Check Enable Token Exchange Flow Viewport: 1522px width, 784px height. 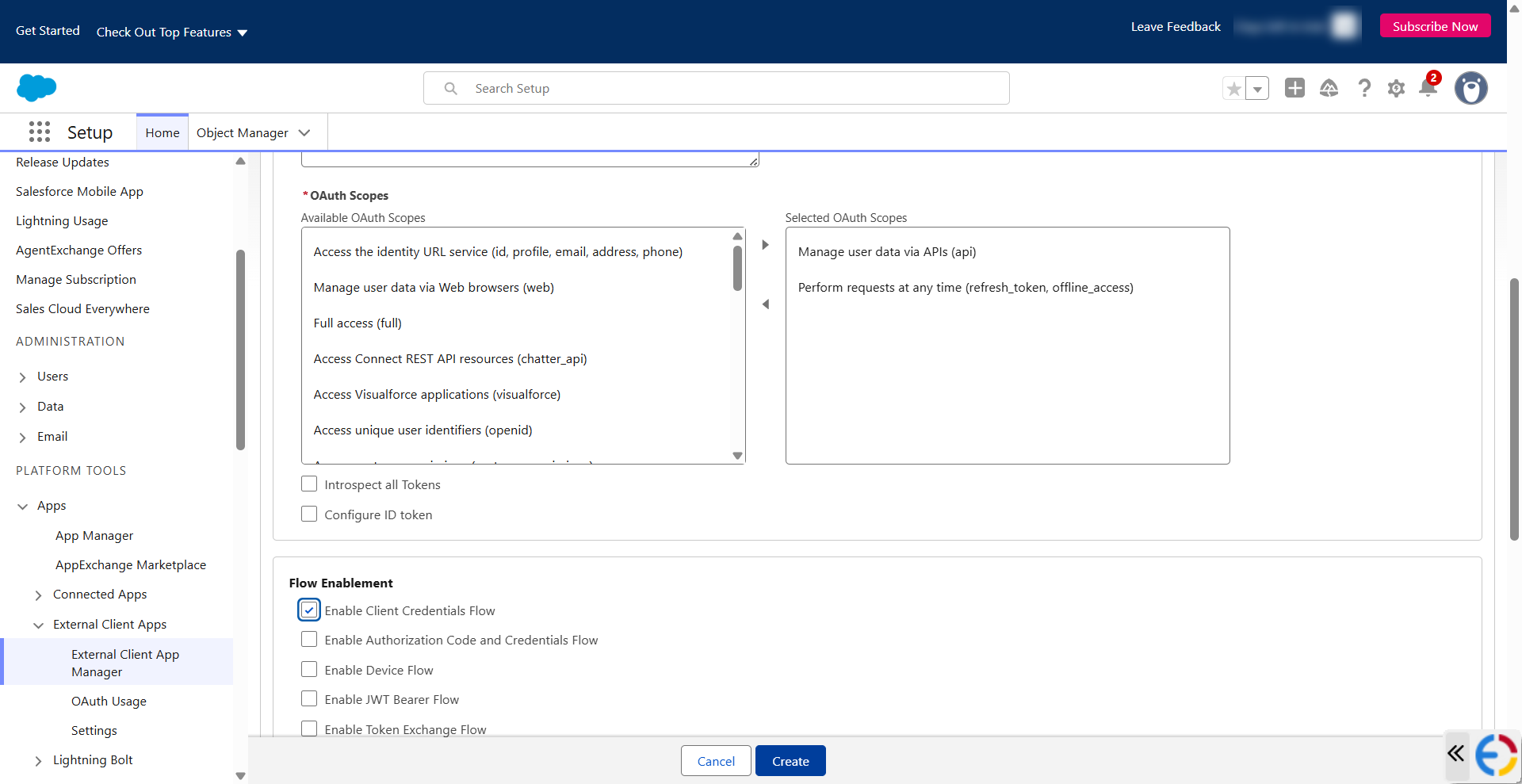[309, 729]
